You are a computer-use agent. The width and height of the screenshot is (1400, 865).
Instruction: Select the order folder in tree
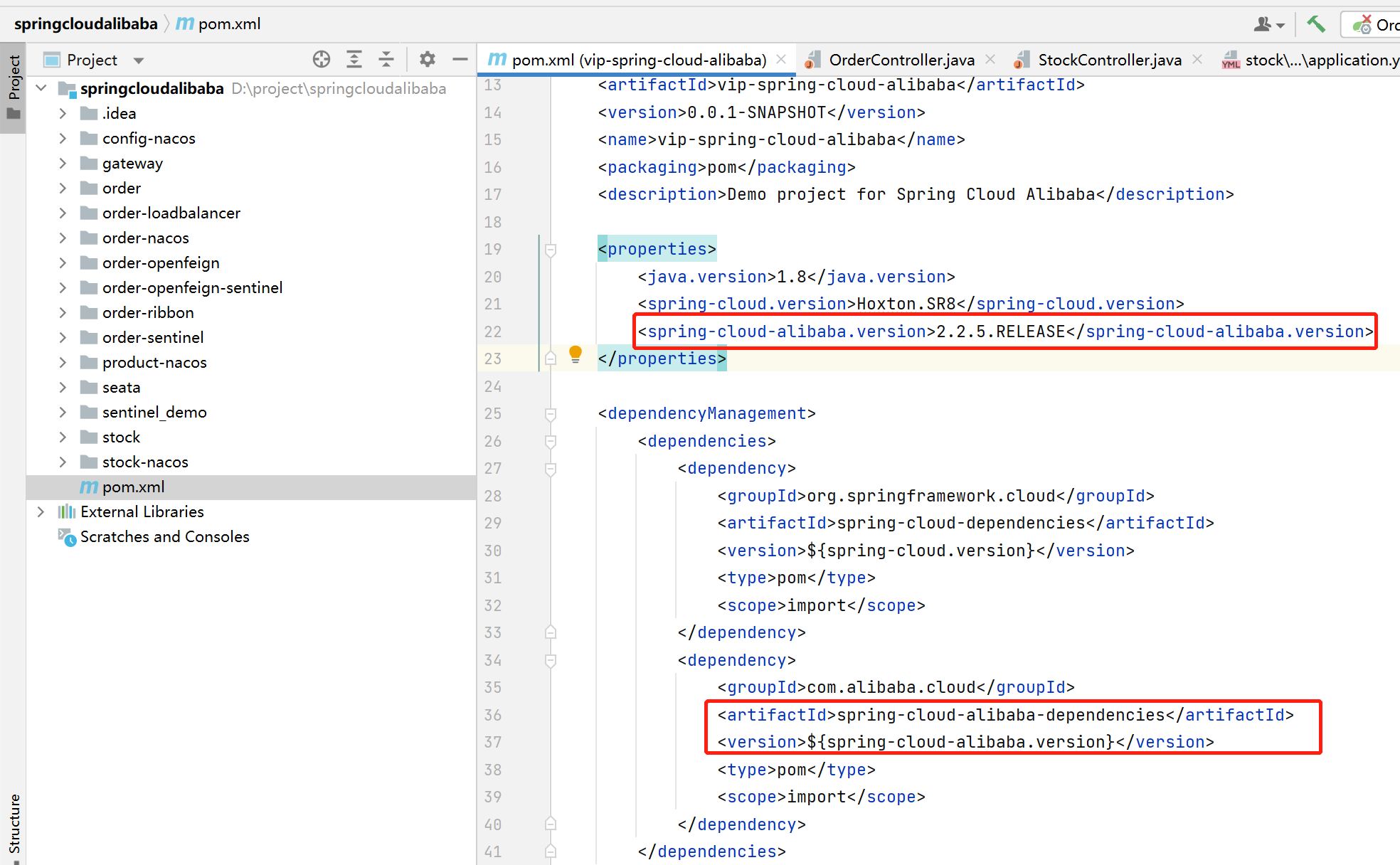point(122,188)
